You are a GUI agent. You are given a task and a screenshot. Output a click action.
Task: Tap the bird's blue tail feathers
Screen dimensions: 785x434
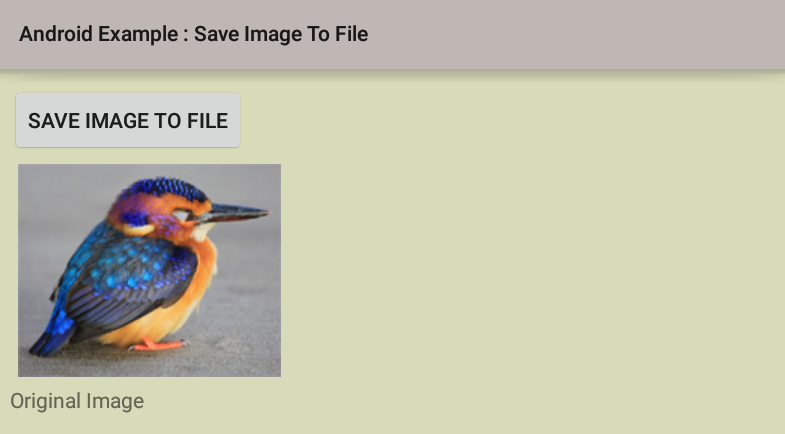click(53, 336)
